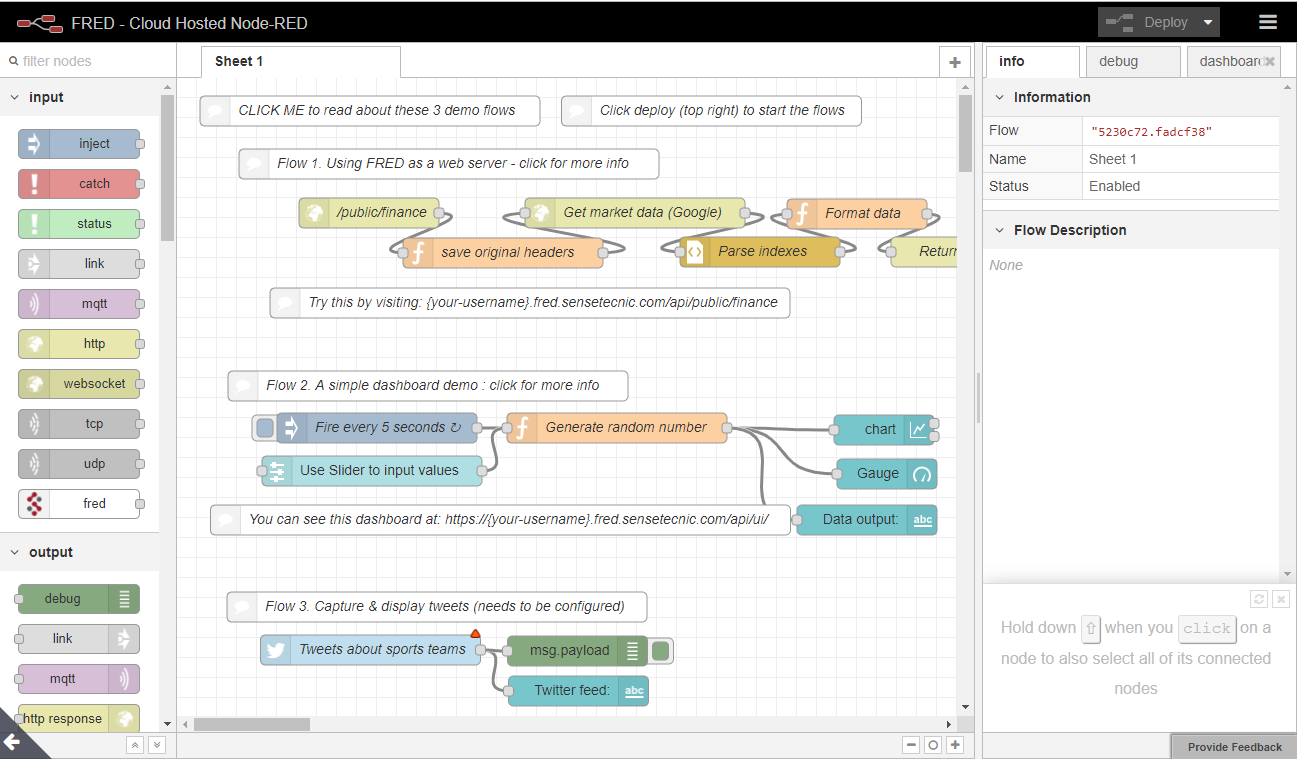Select the udp input node

(x=79, y=463)
